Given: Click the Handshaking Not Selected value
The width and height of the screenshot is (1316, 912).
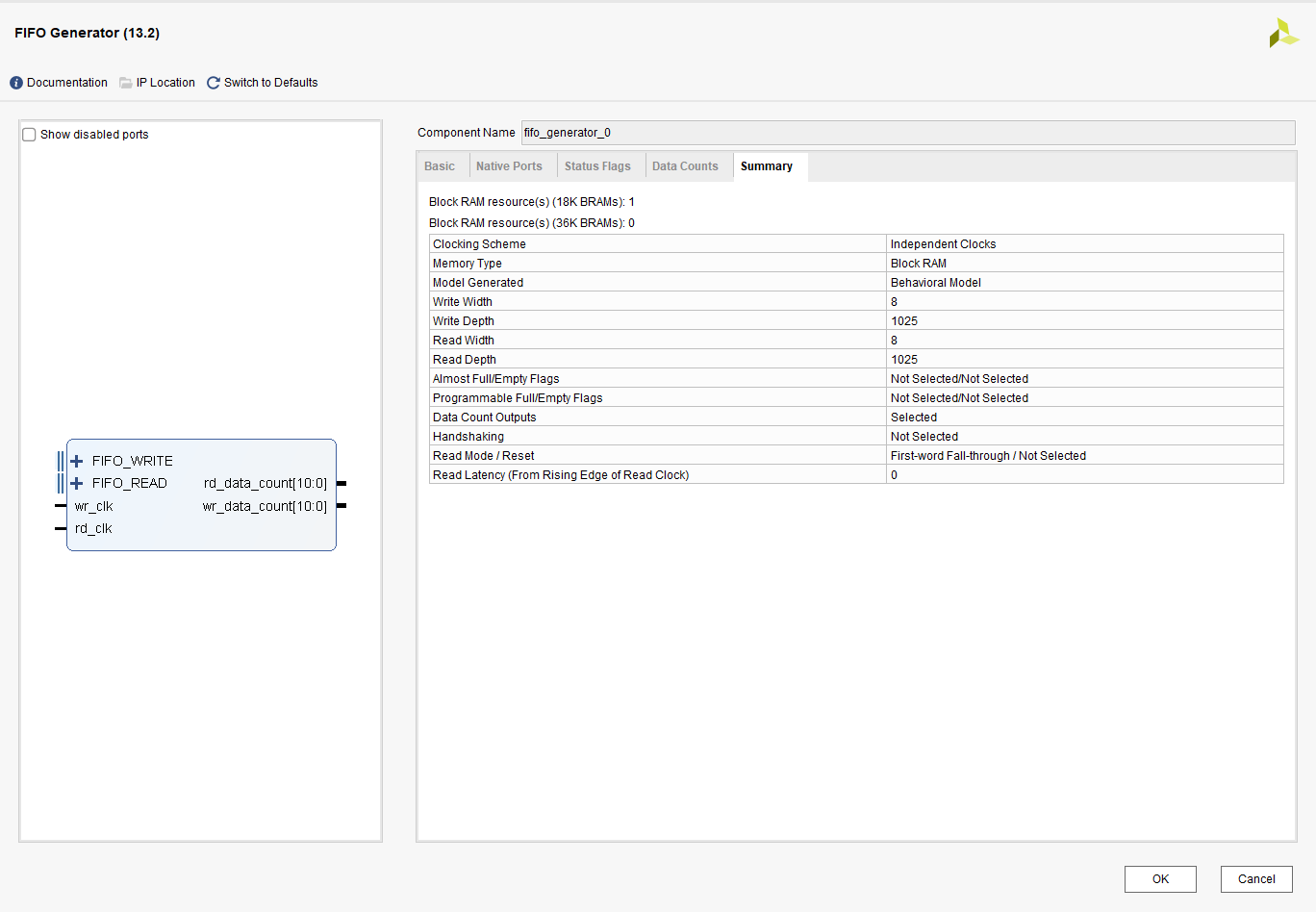Looking at the screenshot, I should pyautogui.click(x=924, y=437).
